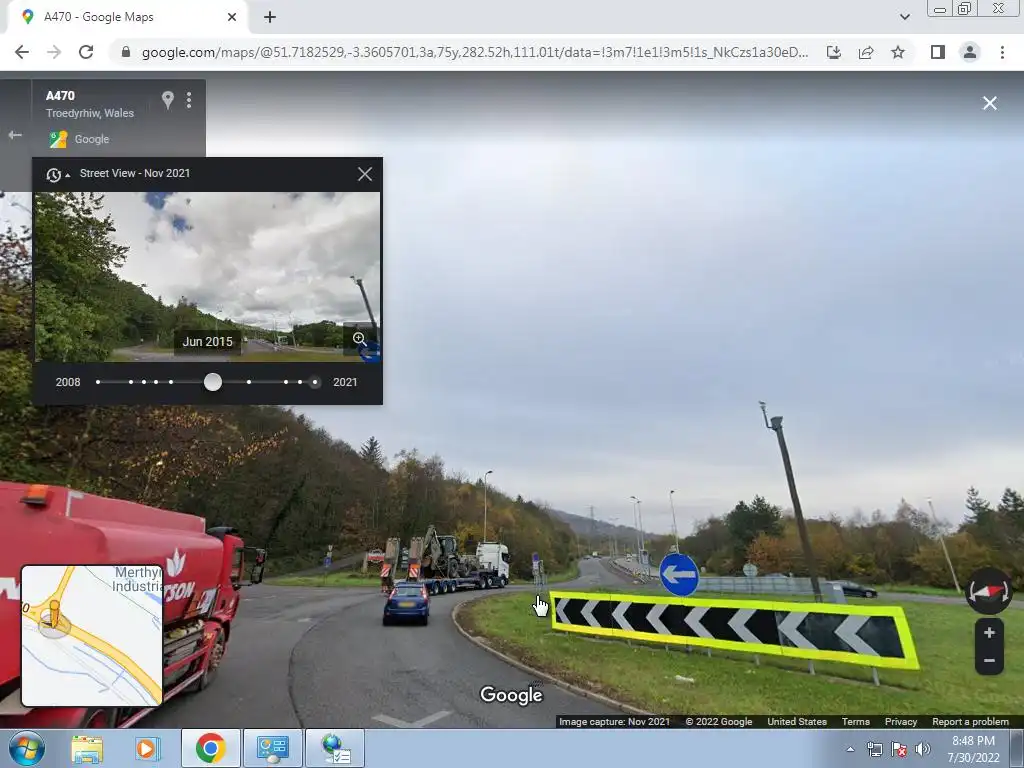Close the A470 - Google Maps tab
The height and width of the screenshot is (768, 1024).
tap(232, 17)
